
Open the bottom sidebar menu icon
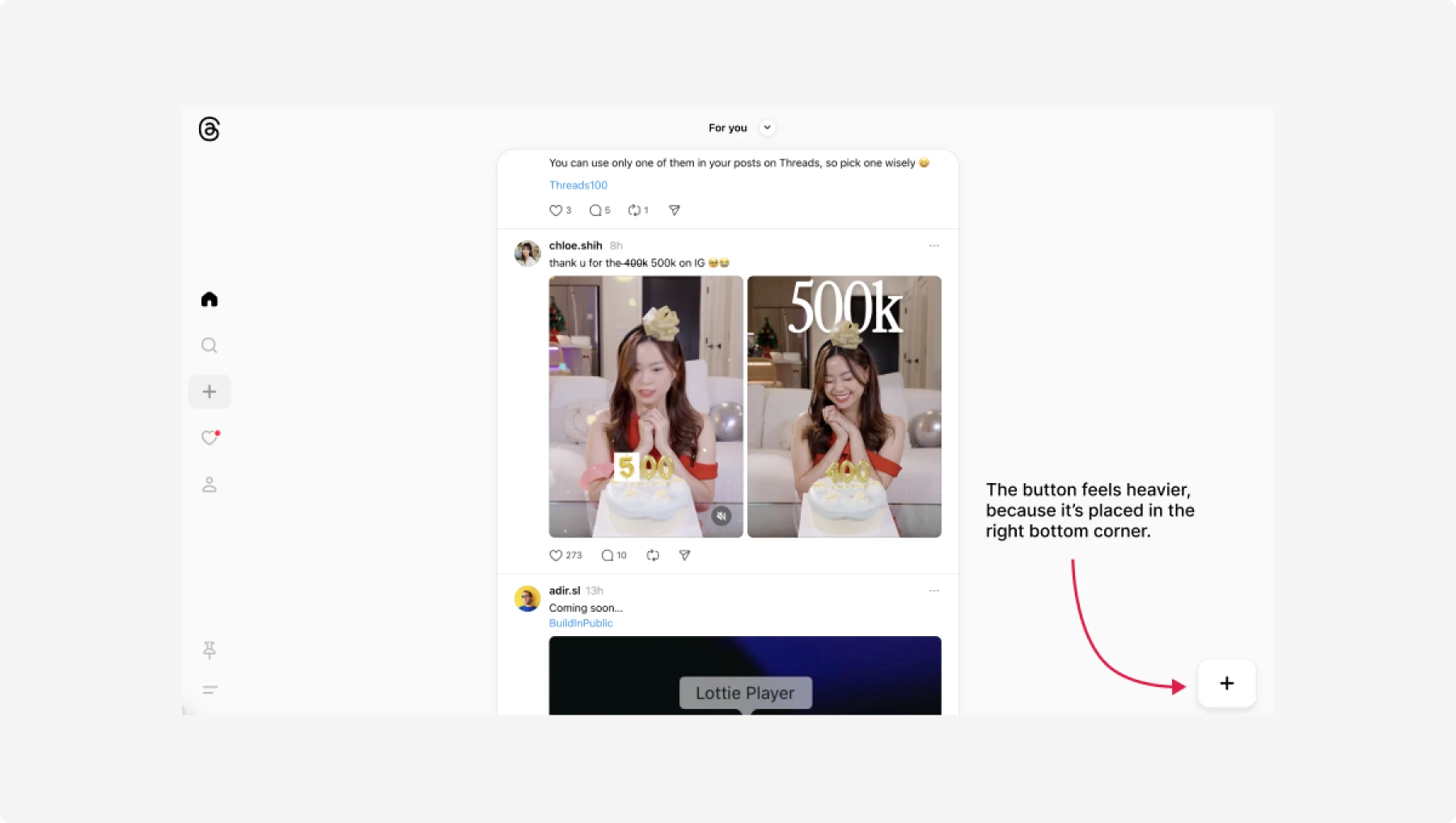[x=210, y=690]
